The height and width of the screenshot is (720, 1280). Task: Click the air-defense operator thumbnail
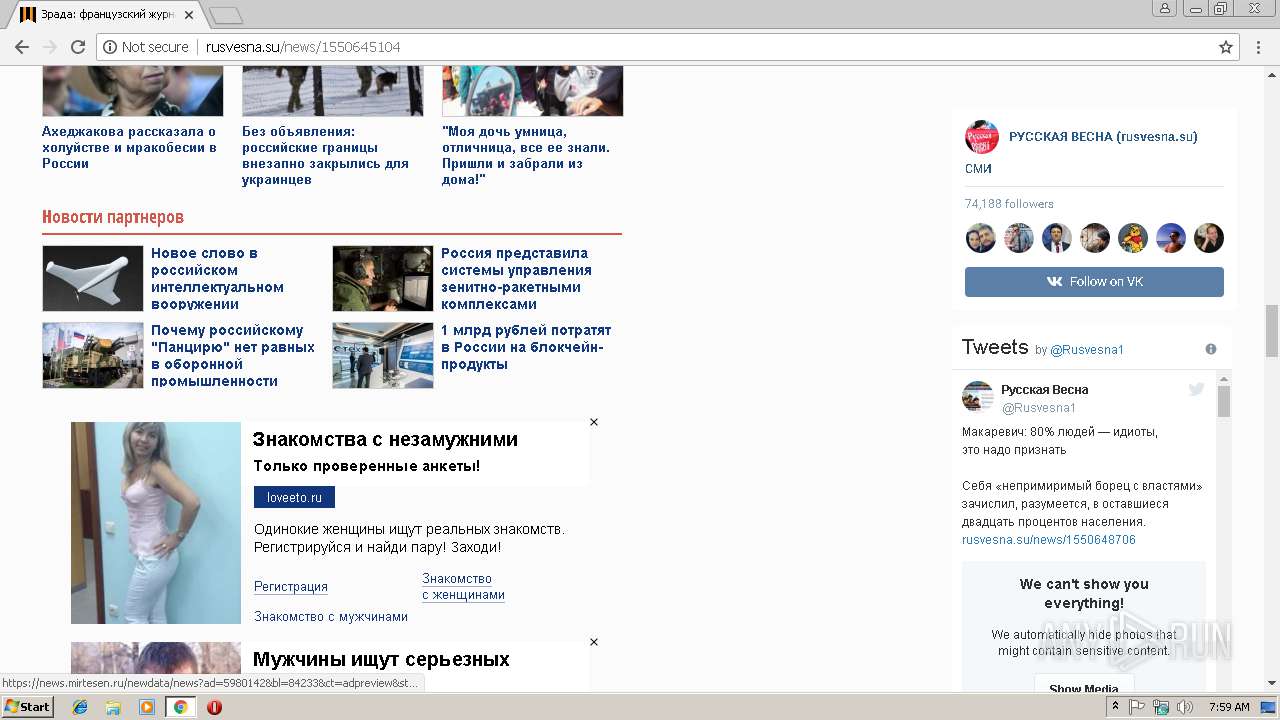pos(383,279)
